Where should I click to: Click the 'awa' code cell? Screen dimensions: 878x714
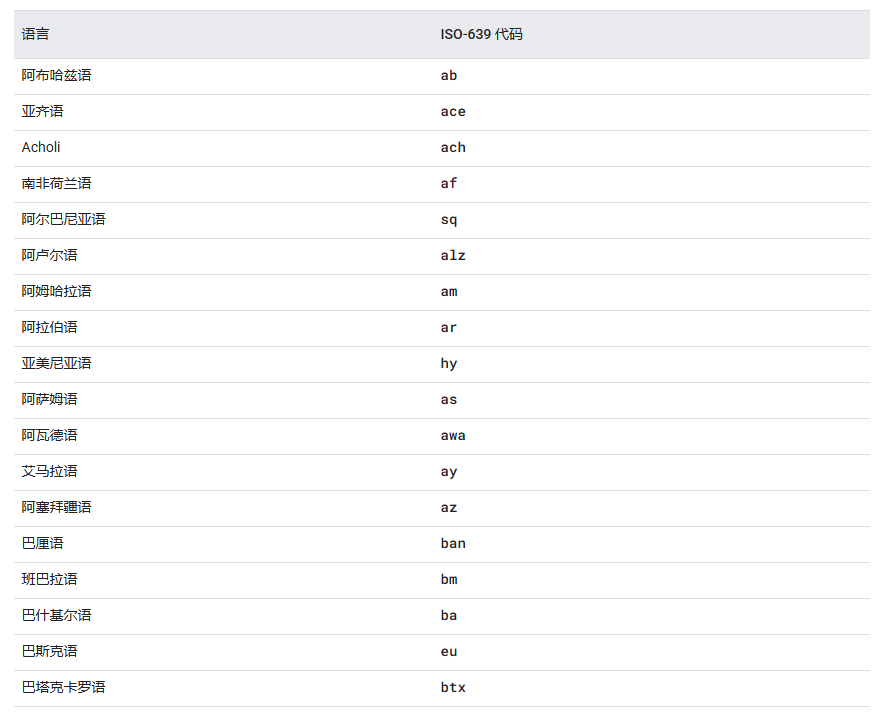pyautogui.click(x=453, y=435)
